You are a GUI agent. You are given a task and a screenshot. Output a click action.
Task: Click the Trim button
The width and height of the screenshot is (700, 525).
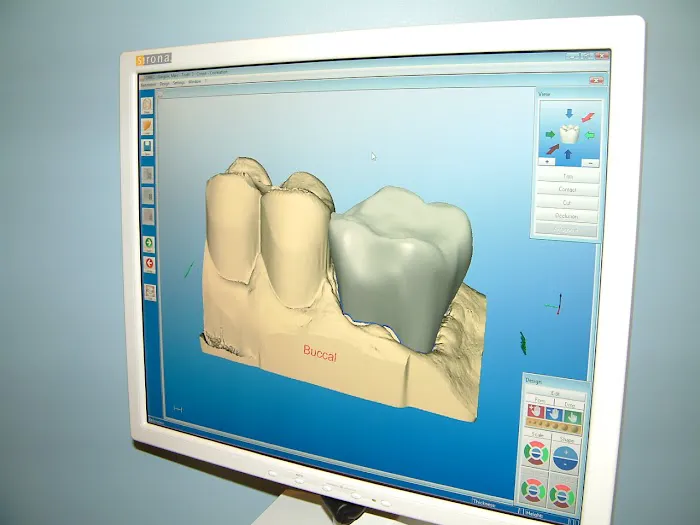click(x=568, y=176)
